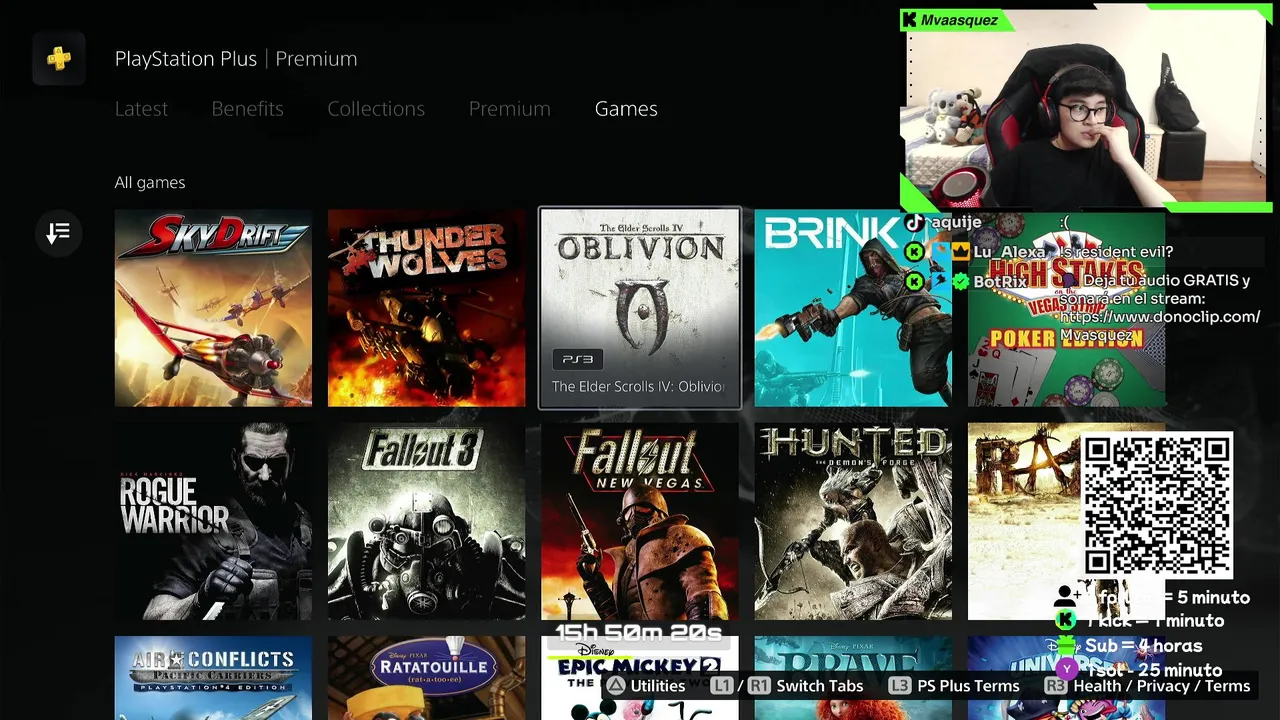The height and width of the screenshot is (720, 1280).
Task: Open the Collections tab
Action: (x=376, y=109)
